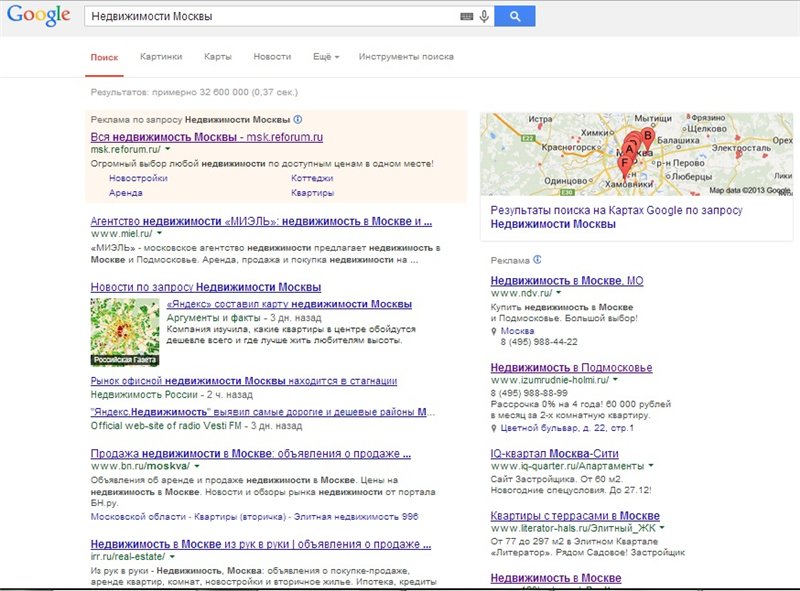
Task: Open the 'Ещё' dropdown menu
Action: click(326, 57)
